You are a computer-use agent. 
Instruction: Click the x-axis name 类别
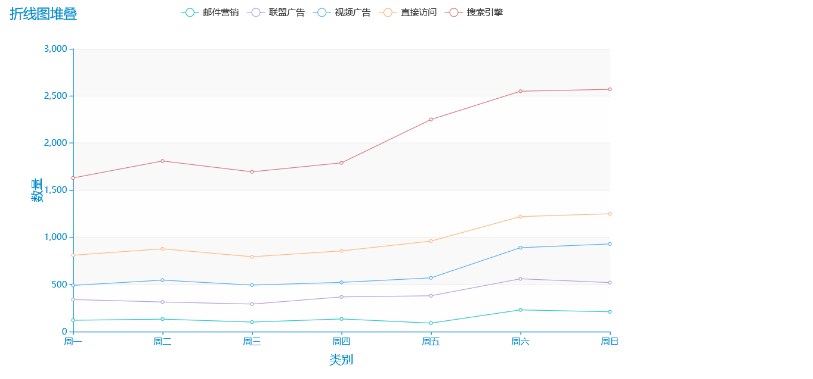click(341, 360)
